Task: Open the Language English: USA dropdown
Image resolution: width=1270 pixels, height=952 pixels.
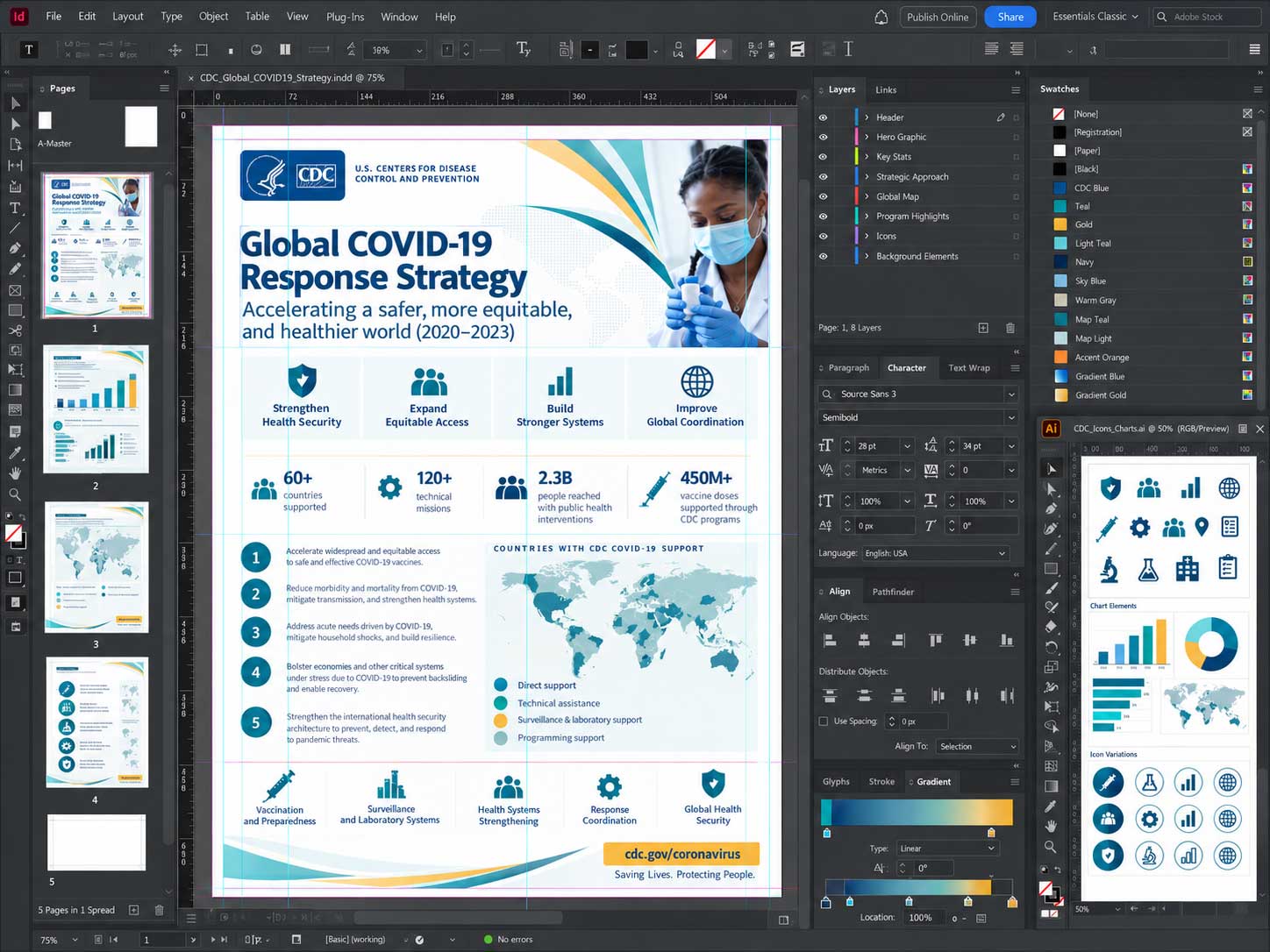Action: click(935, 553)
